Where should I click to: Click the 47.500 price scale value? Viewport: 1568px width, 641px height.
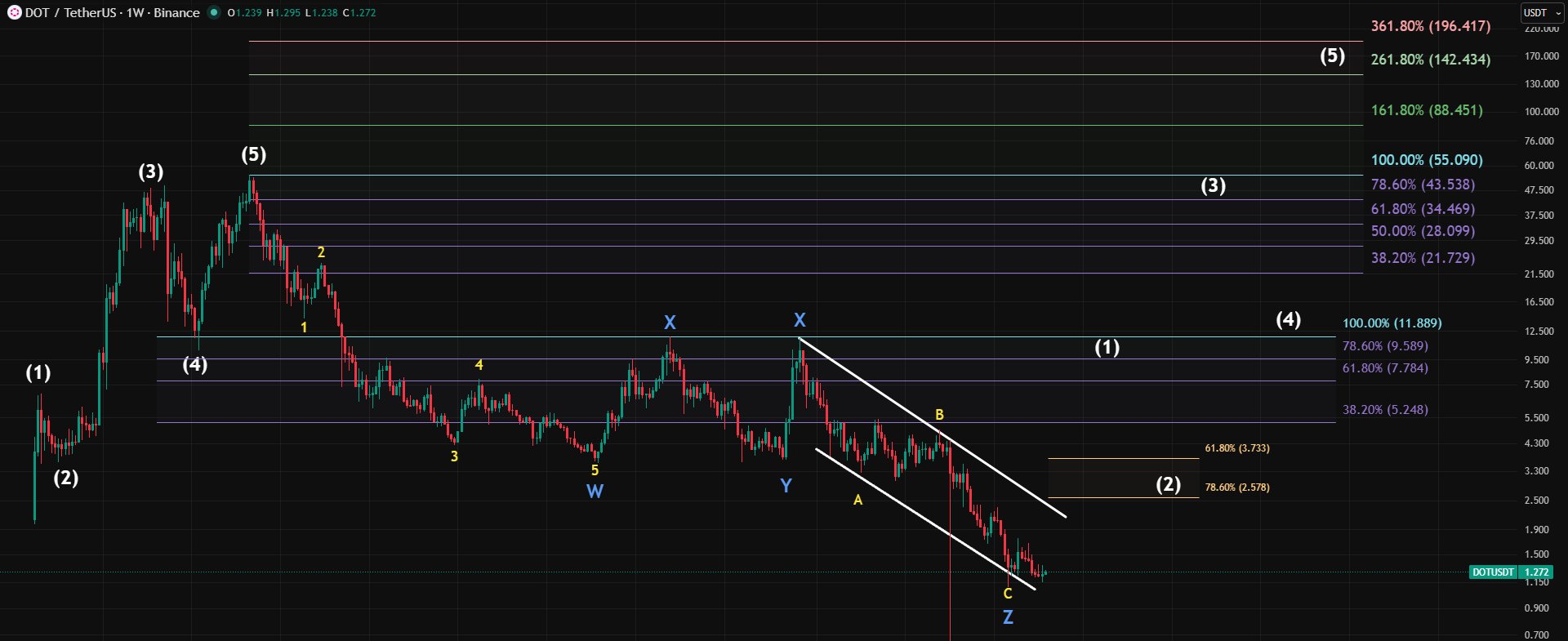point(1539,190)
